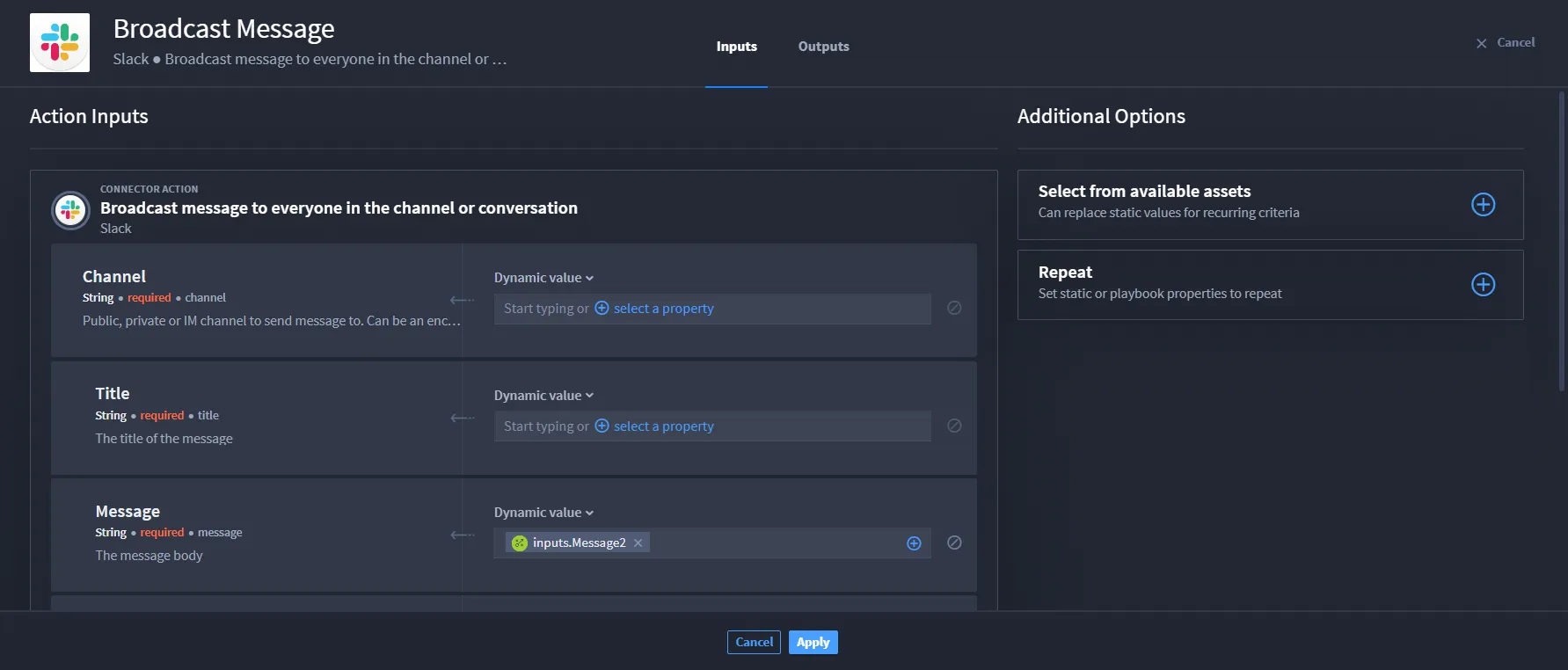Screen dimensions: 1568x670
Task: Switch to the Inputs tab
Action: [x=736, y=47]
